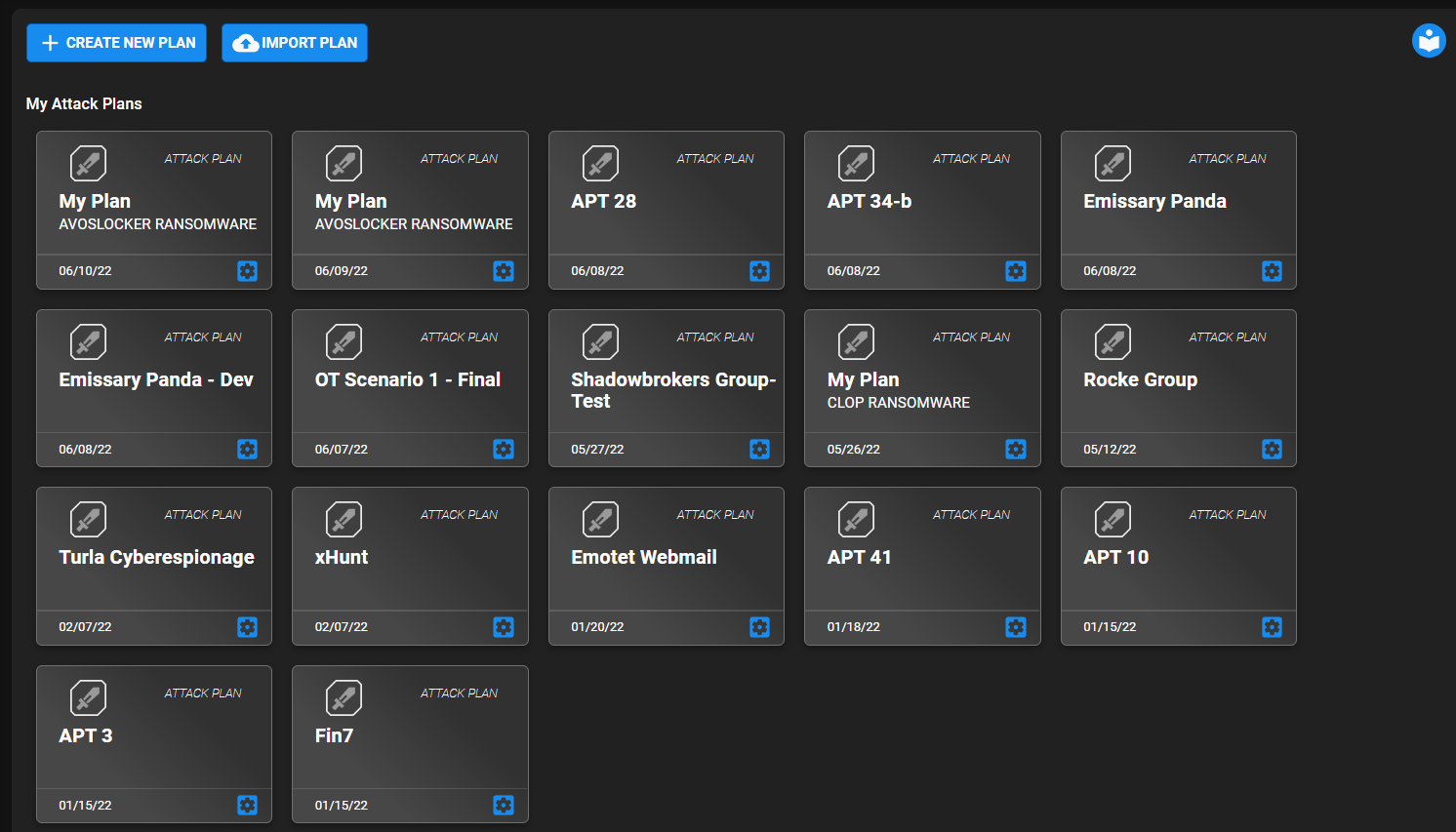Click the sword icon on Emissary Panda card
The image size is (1456, 832).
point(1112,163)
